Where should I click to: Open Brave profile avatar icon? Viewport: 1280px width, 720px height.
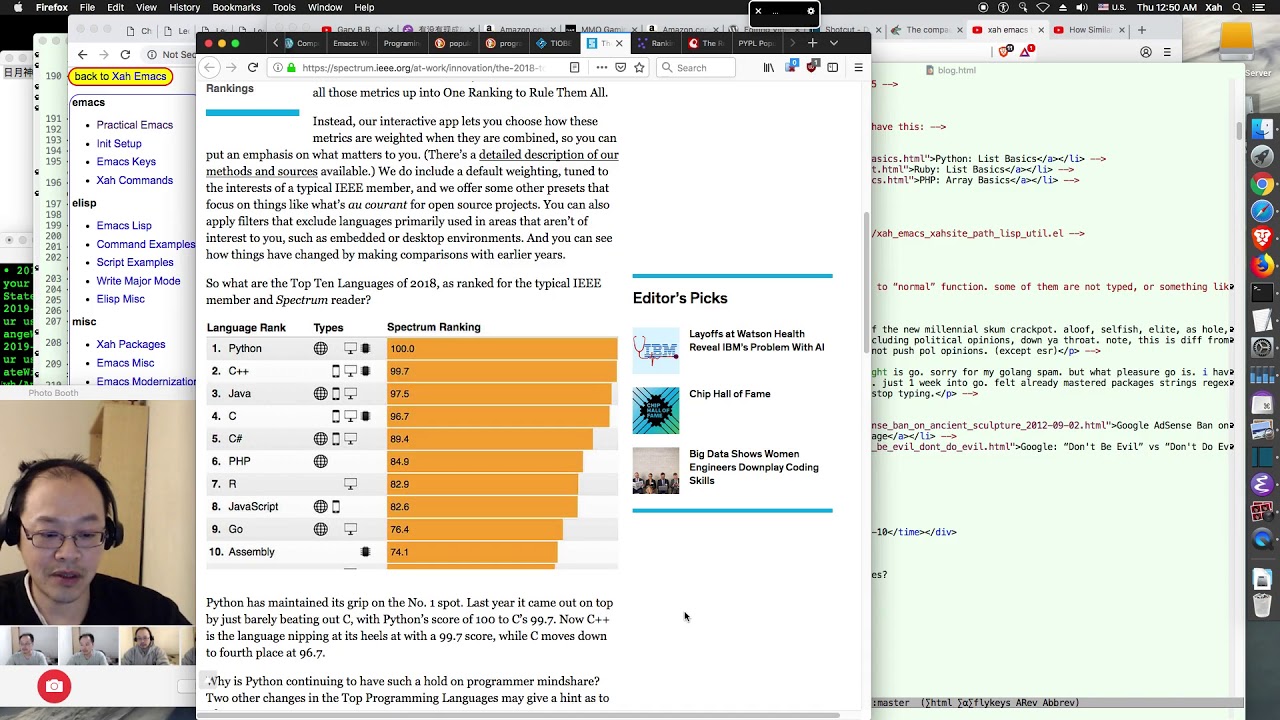[x=1146, y=51]
